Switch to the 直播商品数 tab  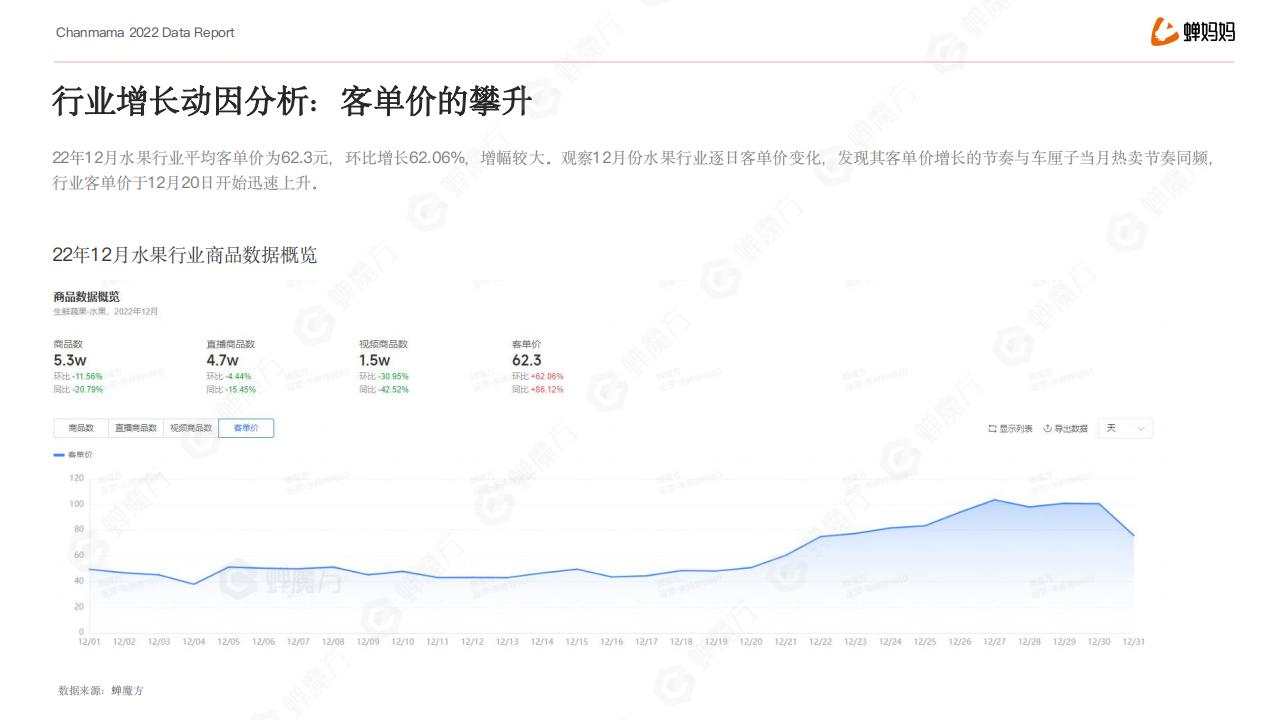136,428
